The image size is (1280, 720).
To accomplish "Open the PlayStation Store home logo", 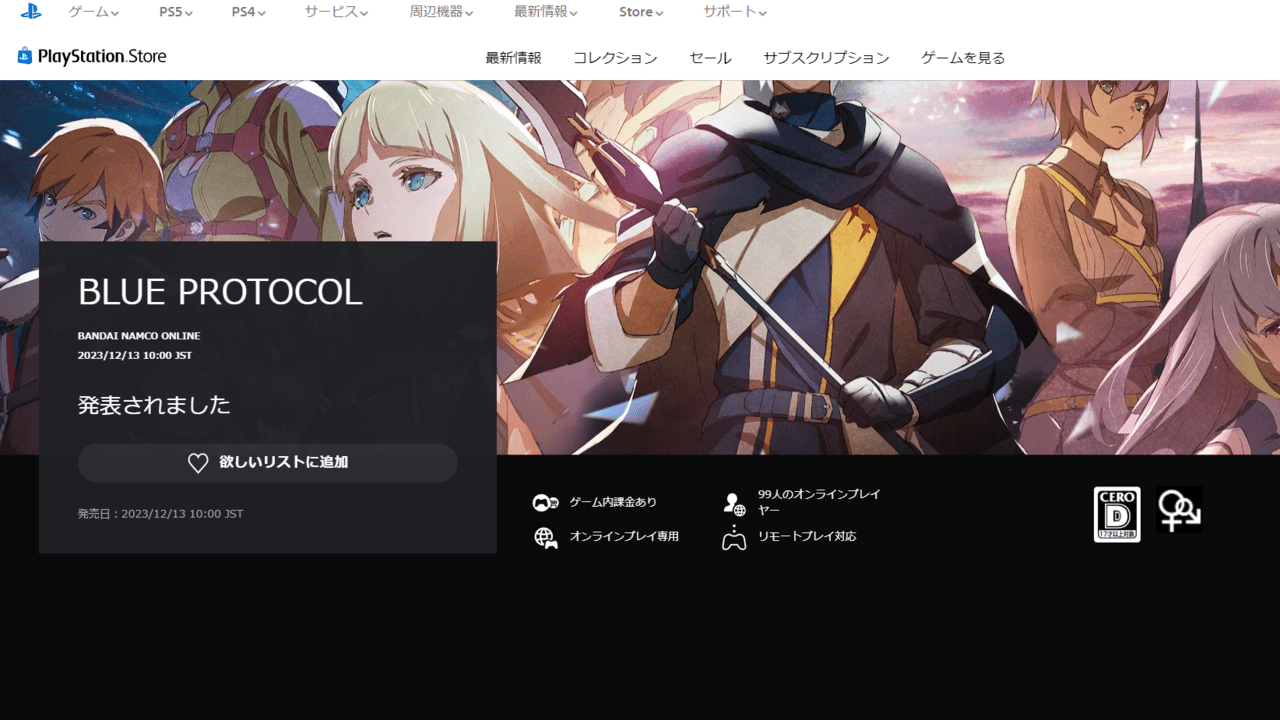I will (92, 56).
